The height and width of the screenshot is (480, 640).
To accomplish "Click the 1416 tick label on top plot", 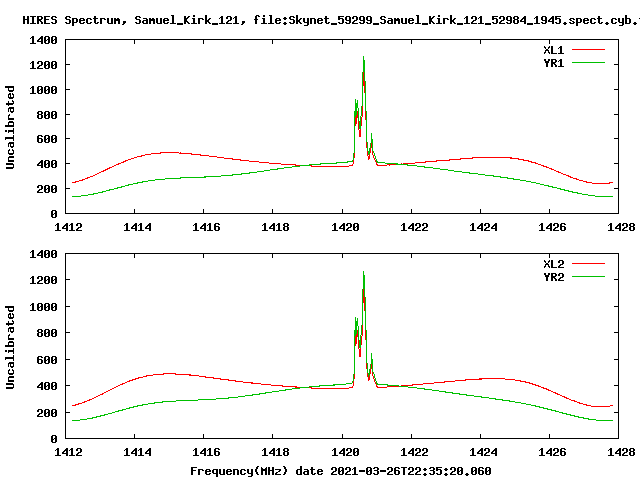I will (206, 227).
